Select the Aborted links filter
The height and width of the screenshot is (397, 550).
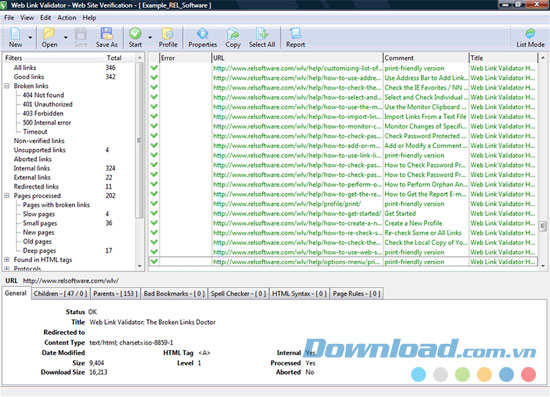[x=33, y=159]
